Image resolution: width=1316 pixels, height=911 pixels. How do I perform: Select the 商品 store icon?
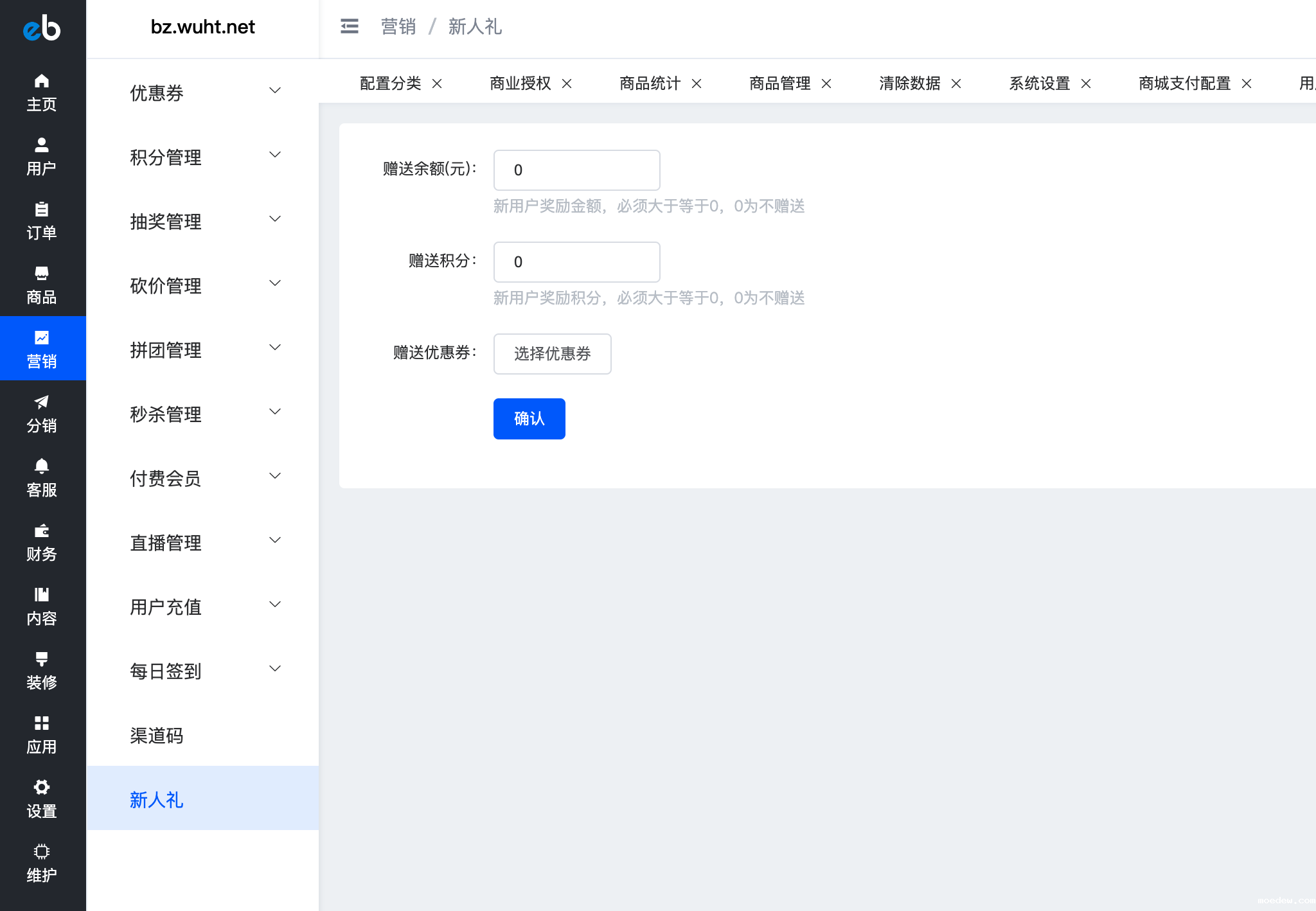point(42,274)
